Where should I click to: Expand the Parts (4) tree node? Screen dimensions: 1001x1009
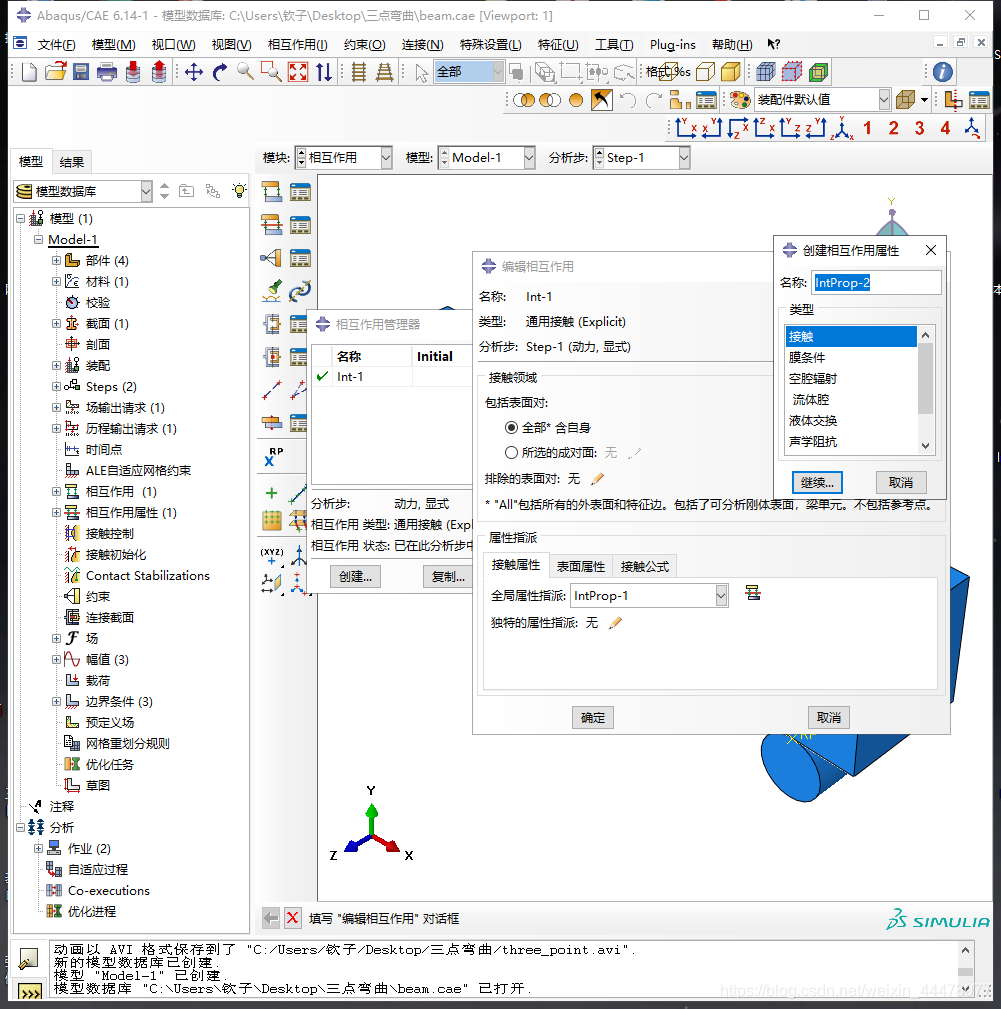click(57, 261)
